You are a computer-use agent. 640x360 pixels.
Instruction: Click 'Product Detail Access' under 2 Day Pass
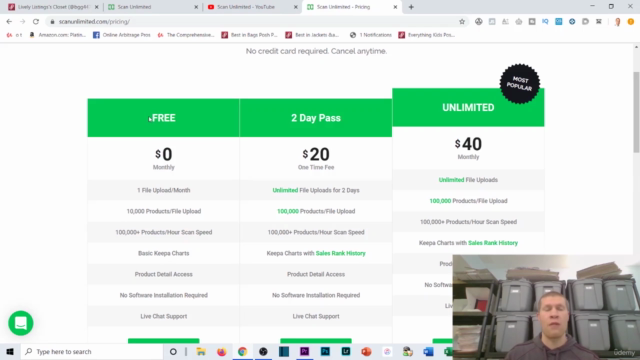(316, 274)
